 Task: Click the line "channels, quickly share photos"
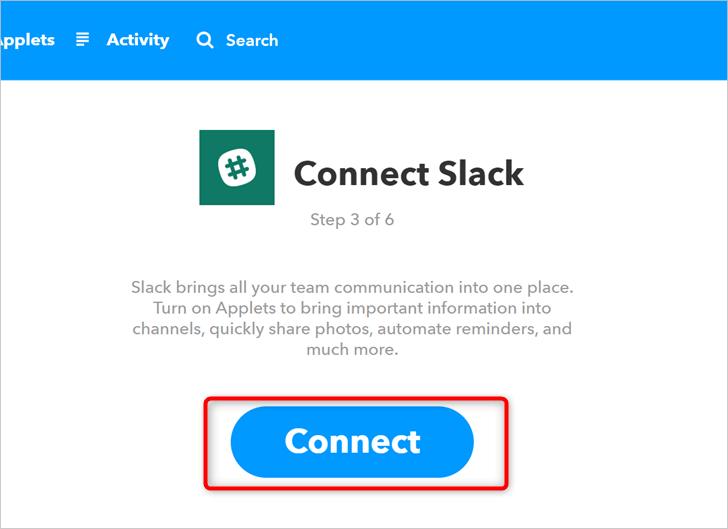point(352,329)
